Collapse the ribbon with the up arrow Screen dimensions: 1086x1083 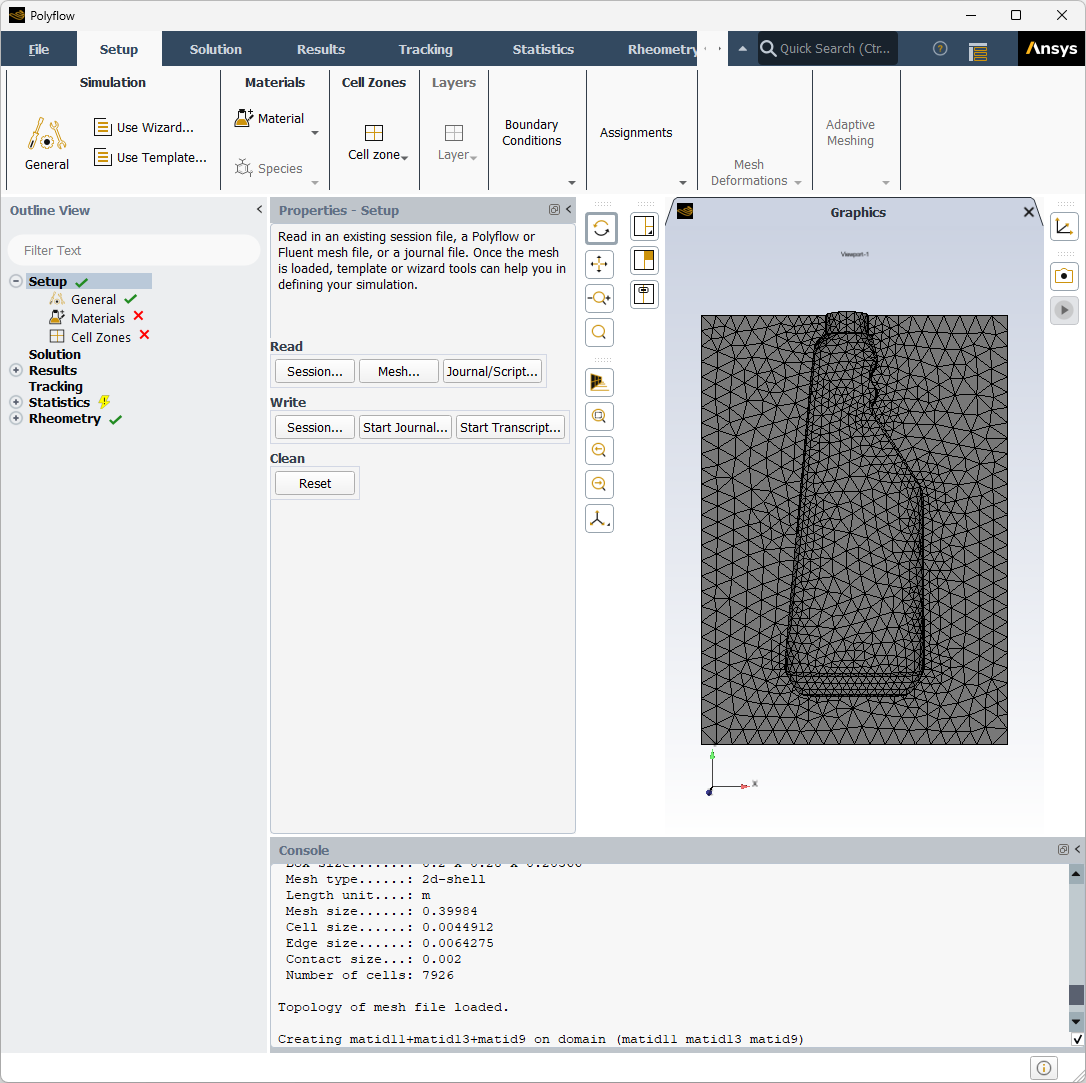[x=742, y=48]
